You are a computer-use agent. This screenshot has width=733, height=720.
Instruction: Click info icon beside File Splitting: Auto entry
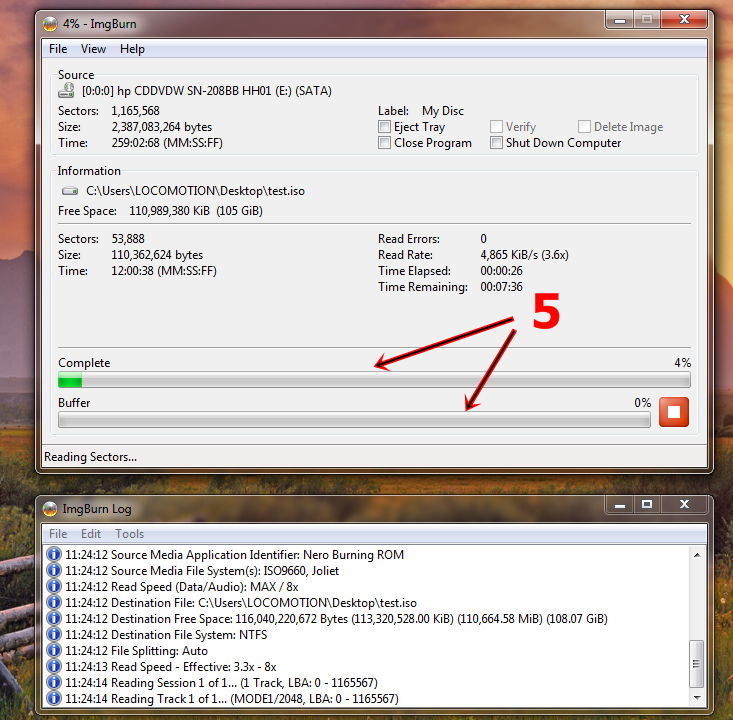(x=54, y=650)
